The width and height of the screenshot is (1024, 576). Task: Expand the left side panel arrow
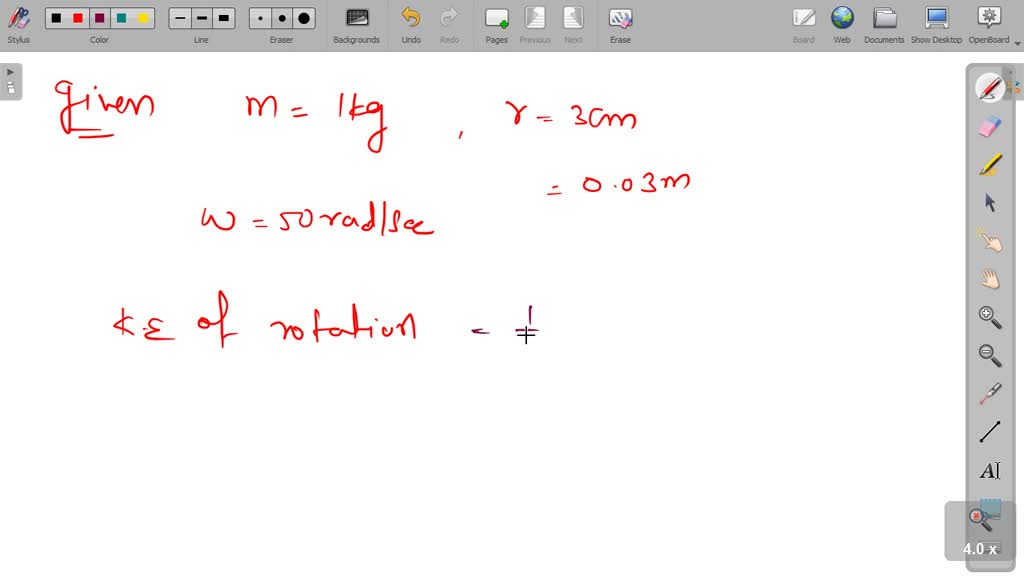[x=10, y=71]
